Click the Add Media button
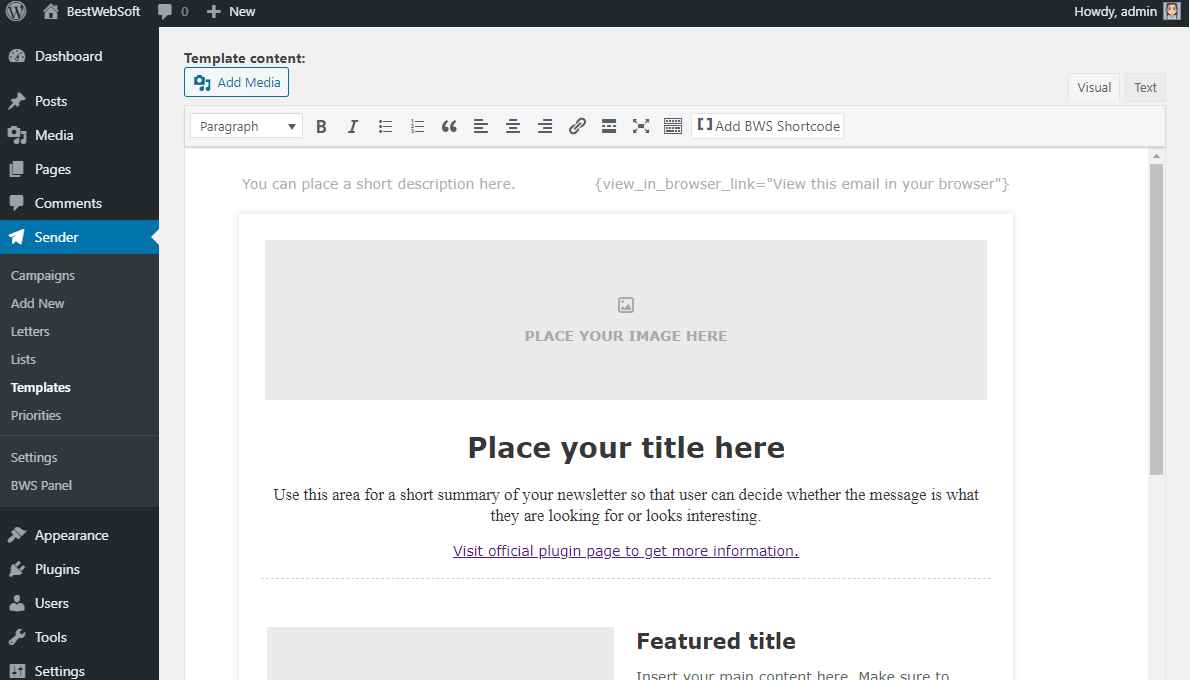This screenshot has width=1190, height=680. coord(236,82)
